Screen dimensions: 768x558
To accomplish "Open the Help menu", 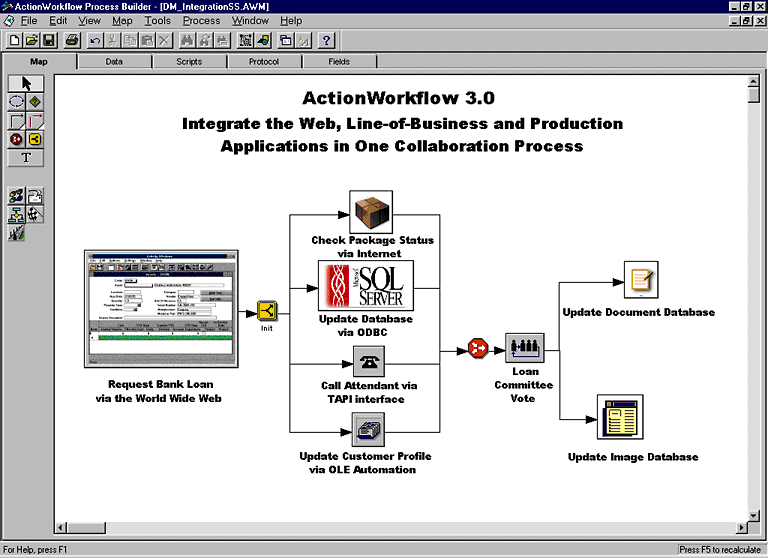I will (x=291, y=21).
